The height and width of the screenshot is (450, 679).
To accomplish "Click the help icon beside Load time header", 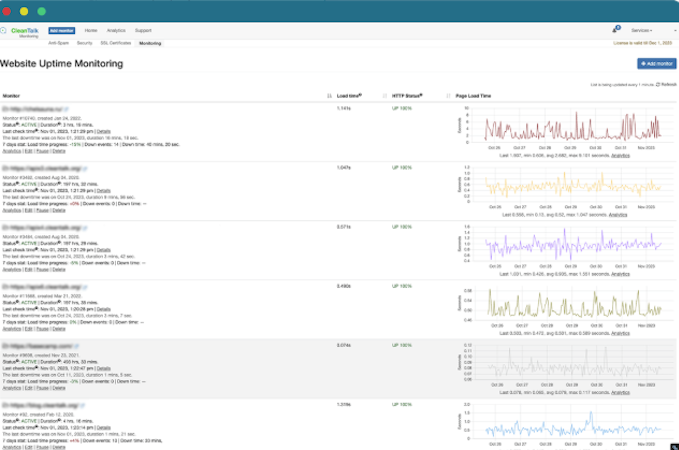I will tap(360, 94).
